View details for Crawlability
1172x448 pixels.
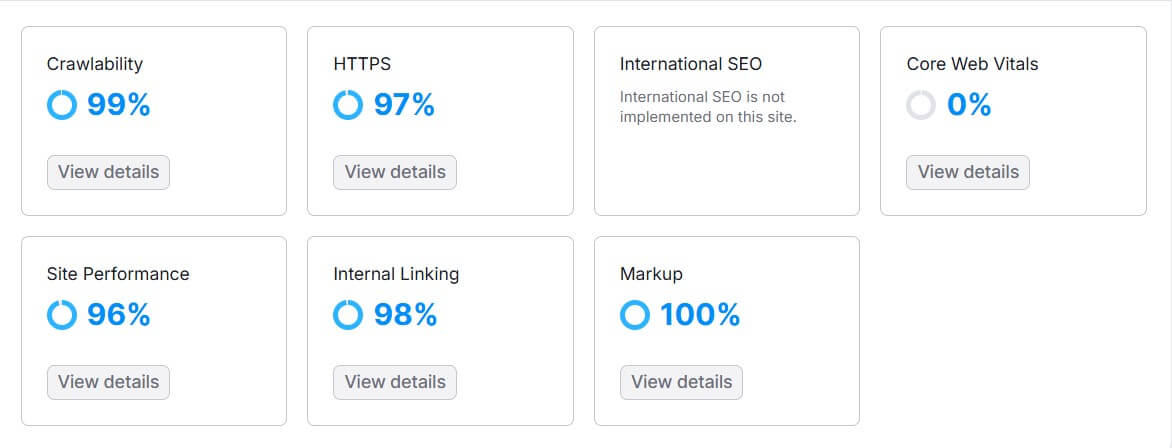[x=108, y=172]
